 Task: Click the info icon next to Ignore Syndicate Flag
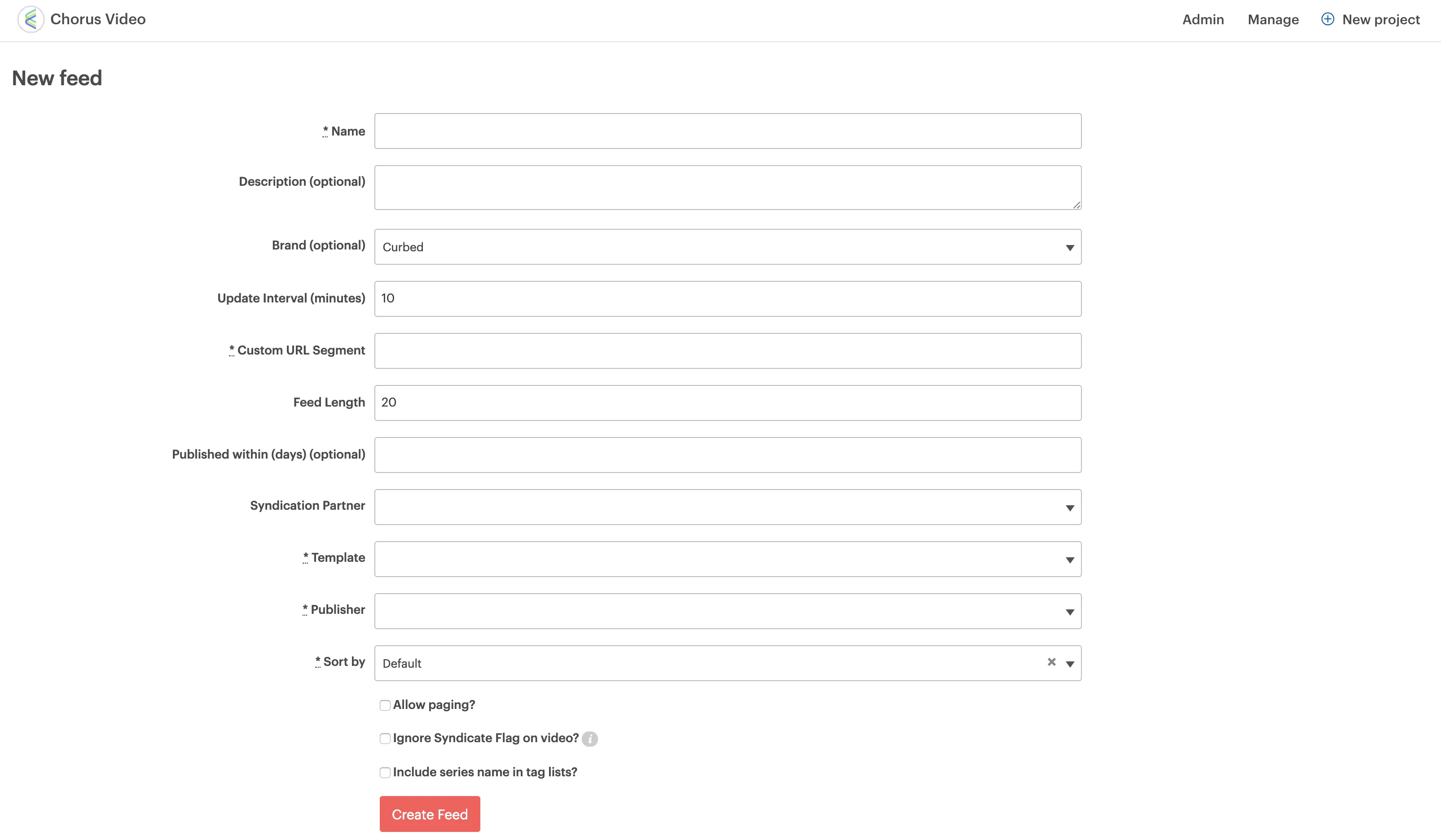[589, 739]
